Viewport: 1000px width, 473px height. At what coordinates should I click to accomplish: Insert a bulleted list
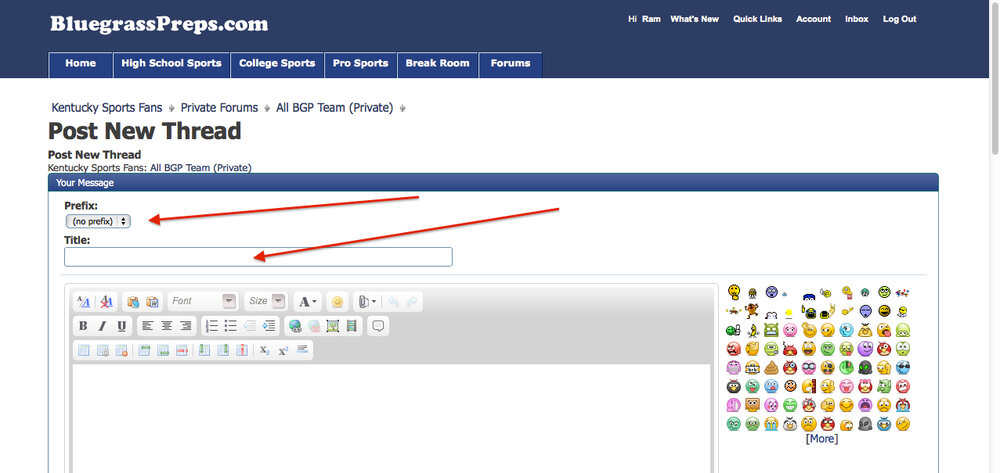pos(231,326)
